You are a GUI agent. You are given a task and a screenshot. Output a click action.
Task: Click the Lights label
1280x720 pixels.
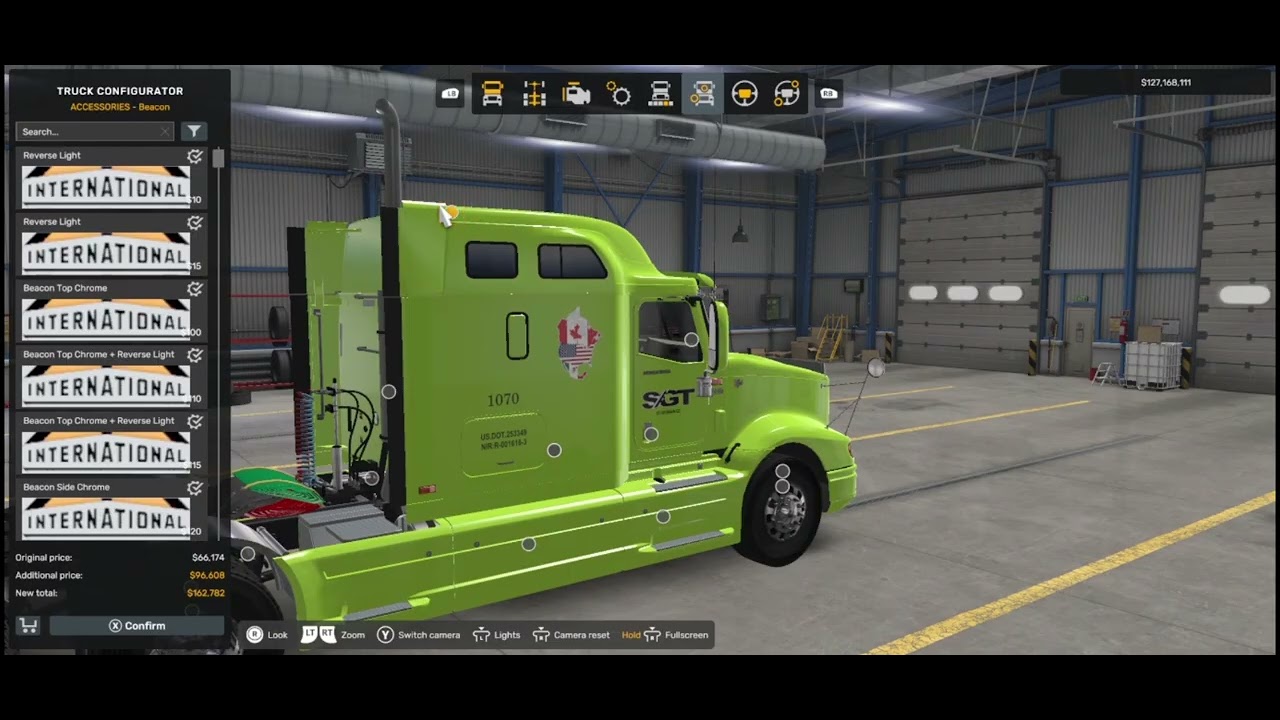[x=507, y=635]
